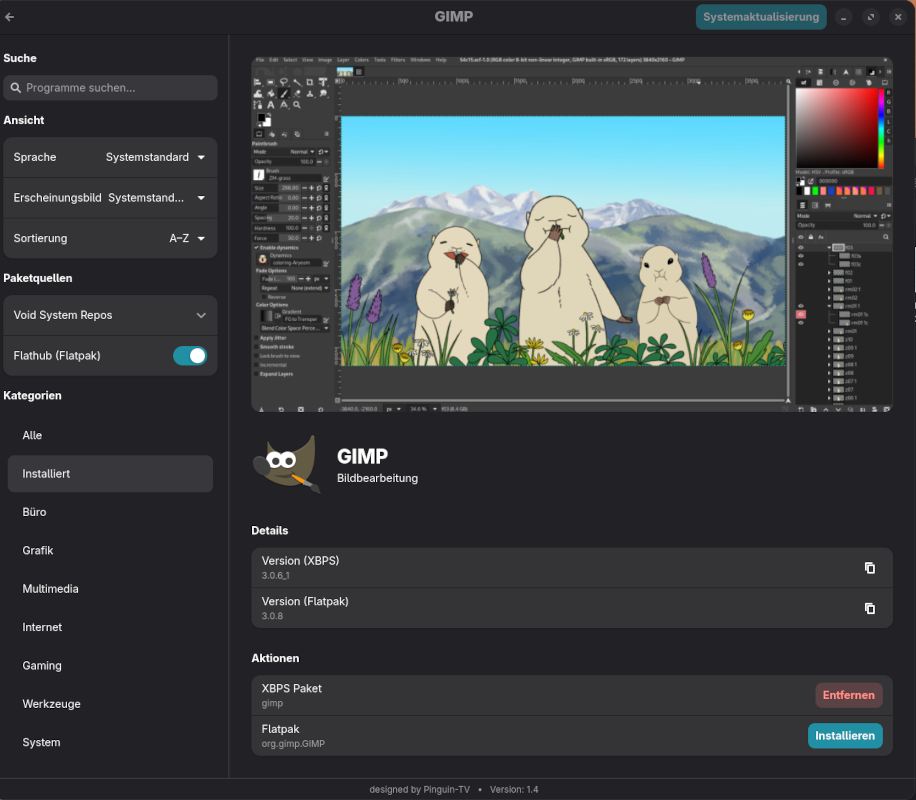Click the Programme suchen search field
The width and height of the screenshot is (916, 800).
[x=110, y=88]
